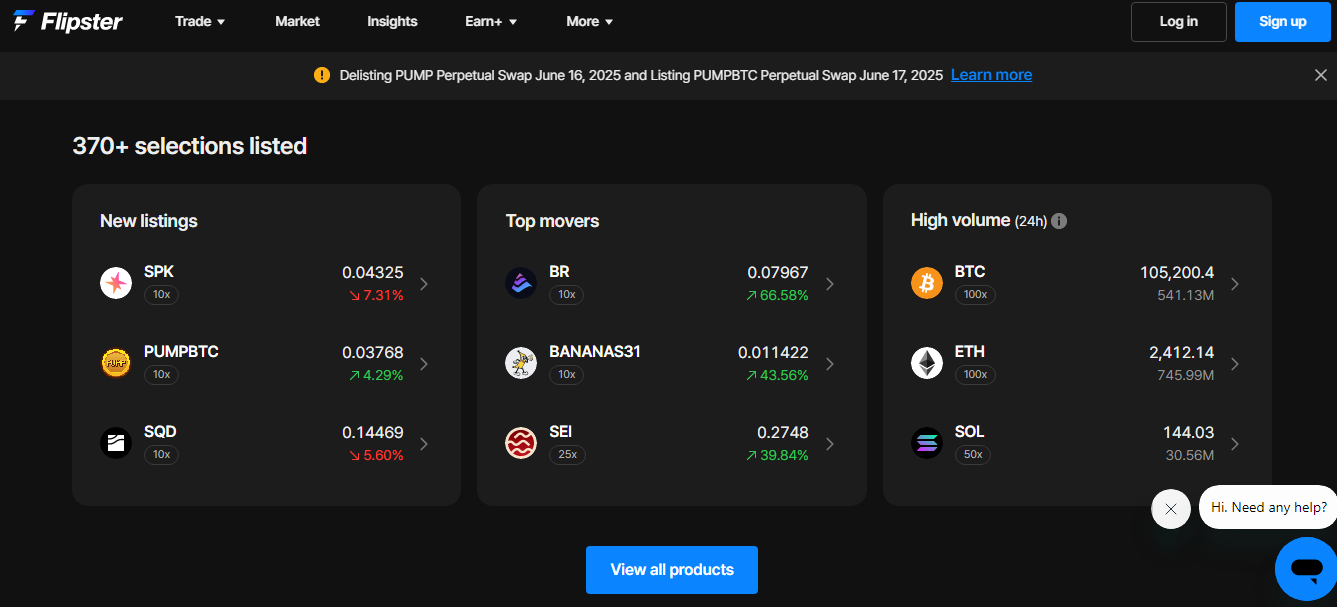Click SEI 39.84% change value
This screenshot has width=1337, height=607.
(777, 455)
